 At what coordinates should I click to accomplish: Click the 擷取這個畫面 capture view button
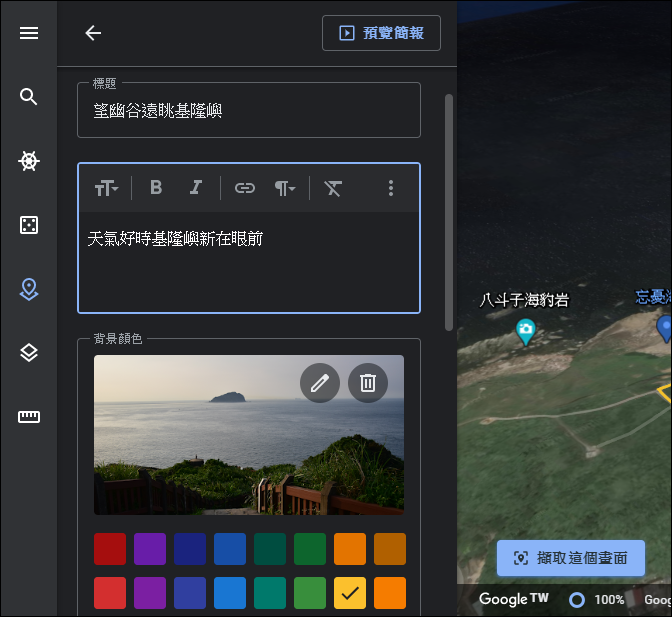pyautogui.click(x=571, y=558)
